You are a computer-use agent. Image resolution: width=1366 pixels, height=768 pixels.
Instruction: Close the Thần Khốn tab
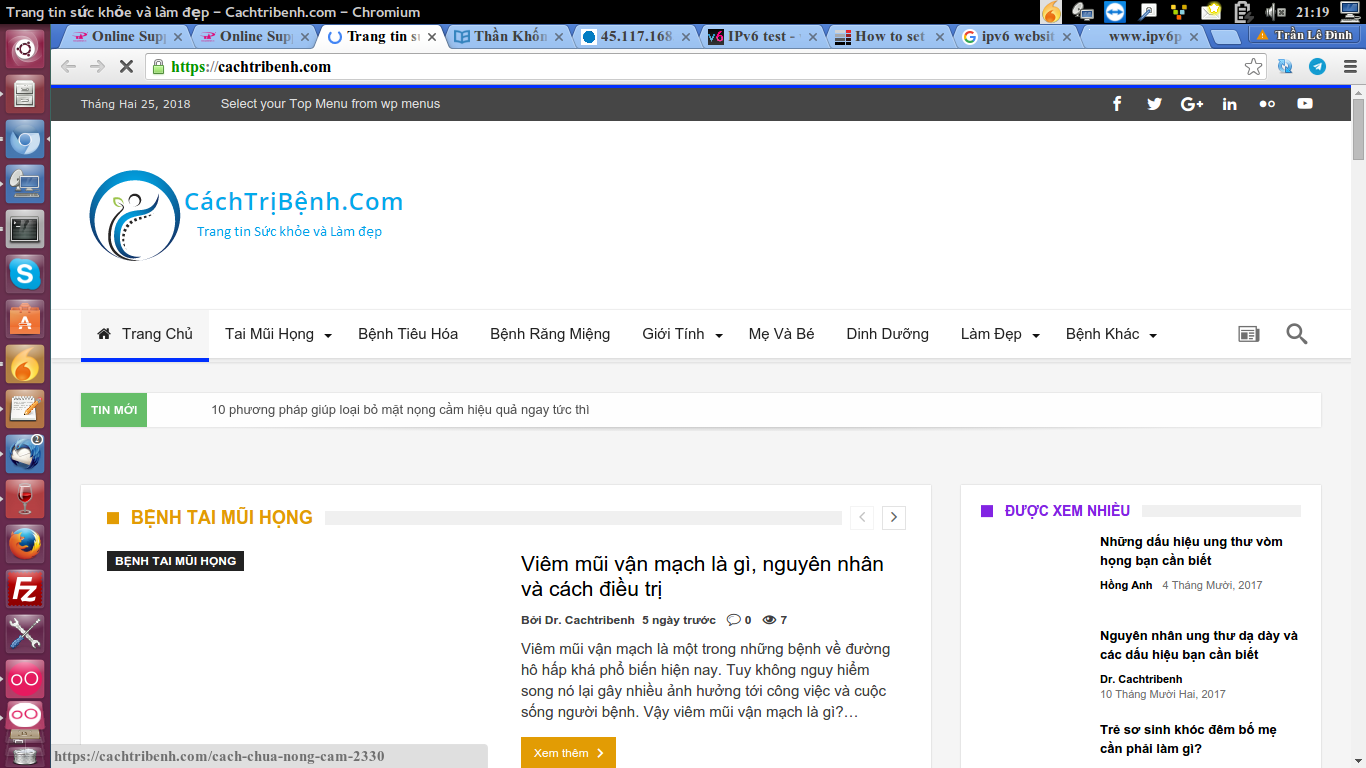[x=559, y=37]
